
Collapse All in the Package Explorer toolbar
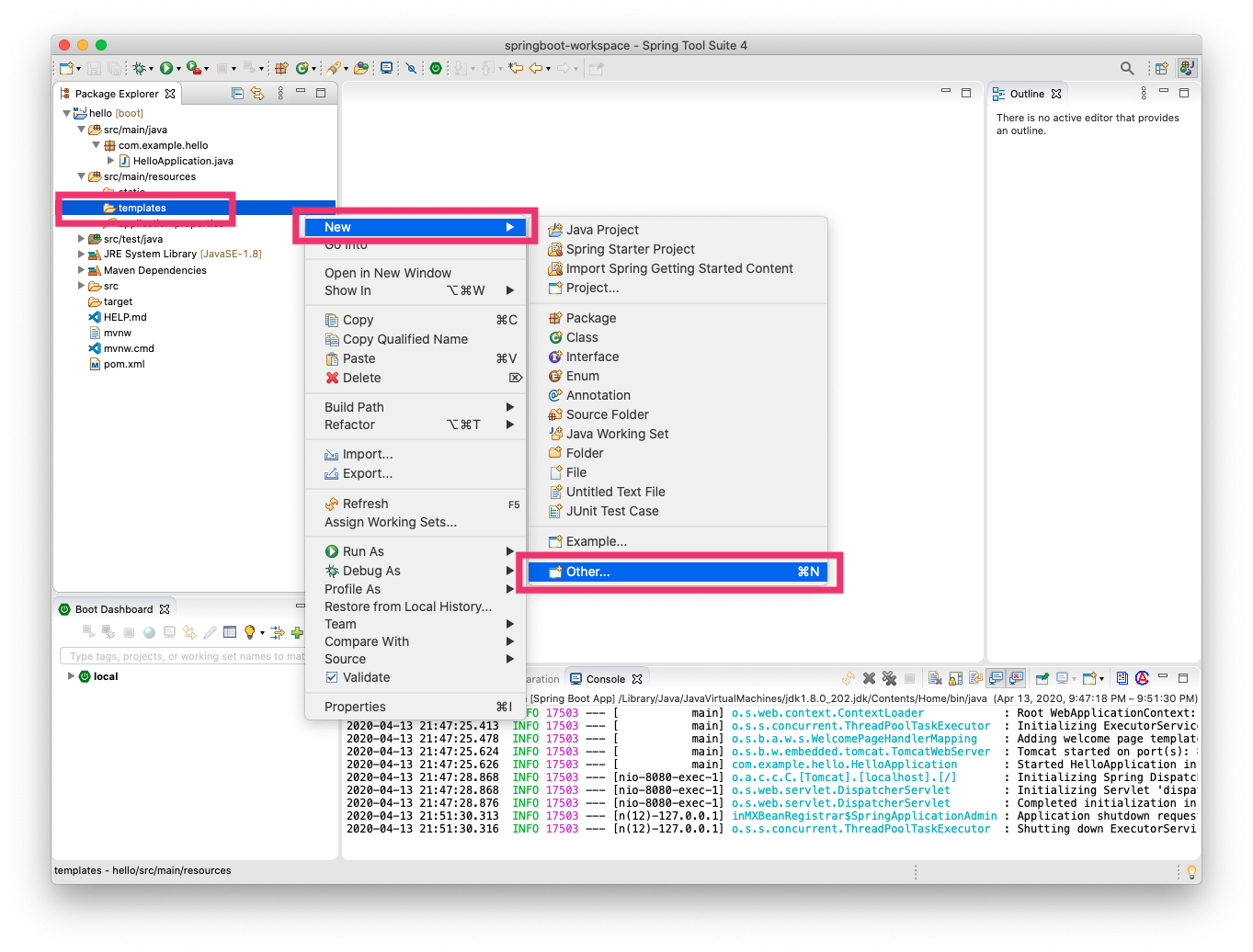[x=237, y=93]
